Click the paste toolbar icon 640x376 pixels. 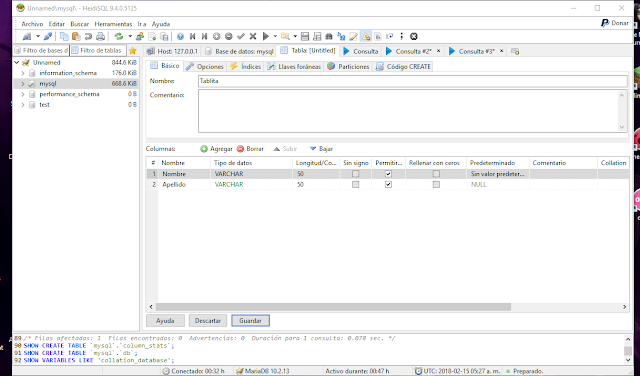[76, 36]
